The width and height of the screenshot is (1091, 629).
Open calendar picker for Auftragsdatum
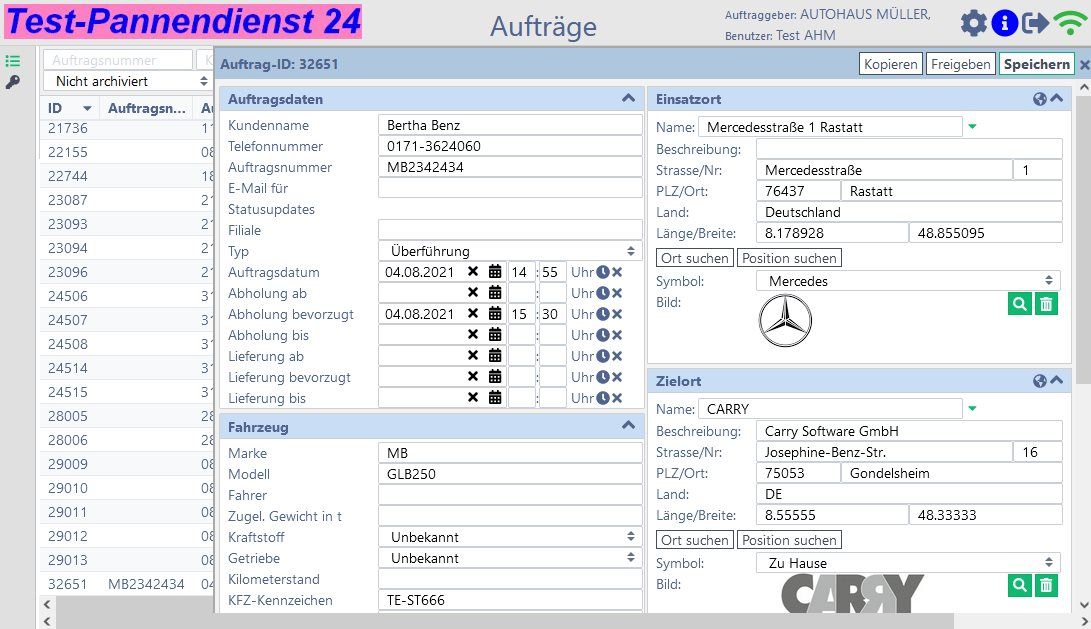pyautogui.click(x=495, y=272)
